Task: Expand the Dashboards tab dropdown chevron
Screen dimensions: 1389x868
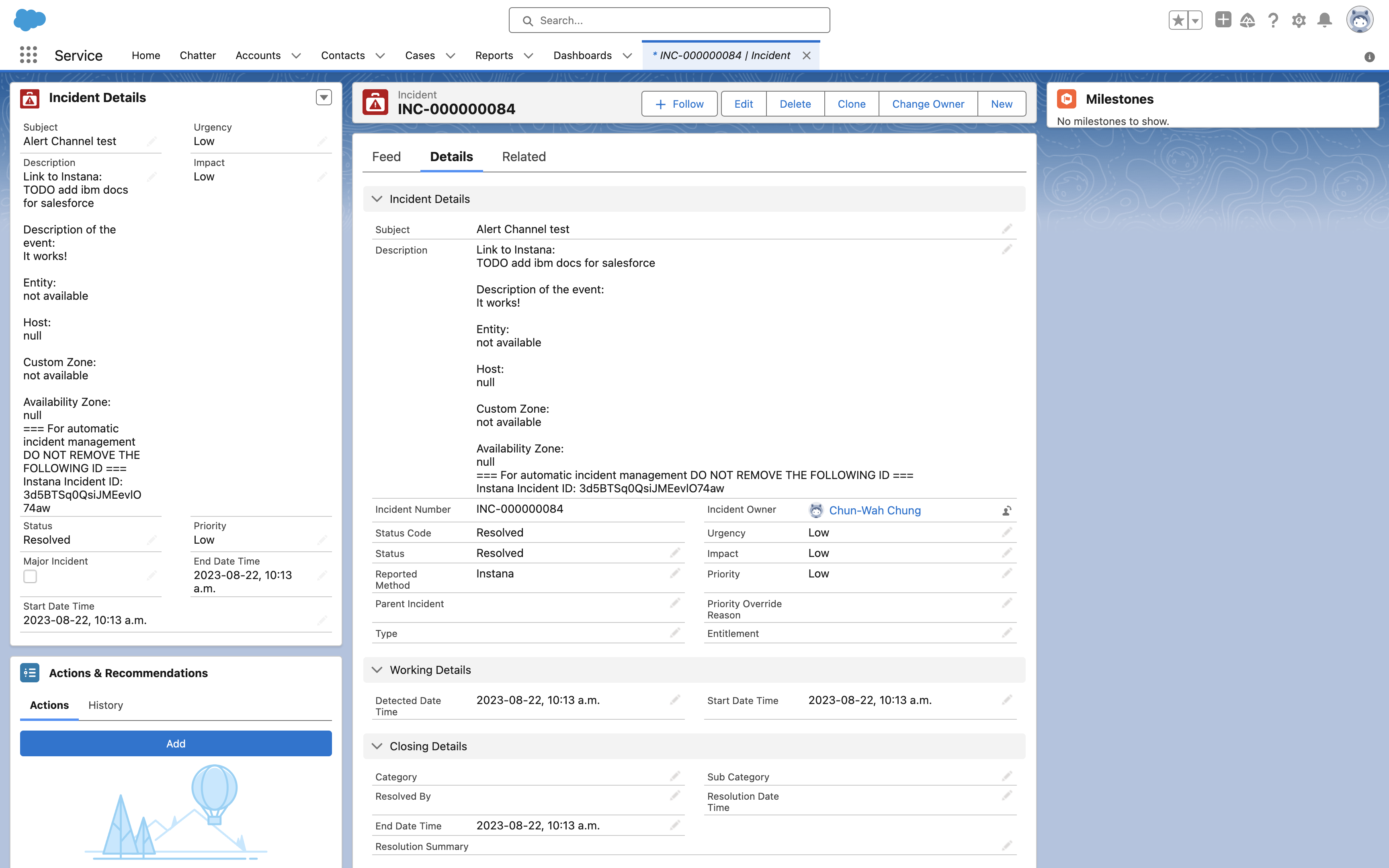Action: point(627,56)
